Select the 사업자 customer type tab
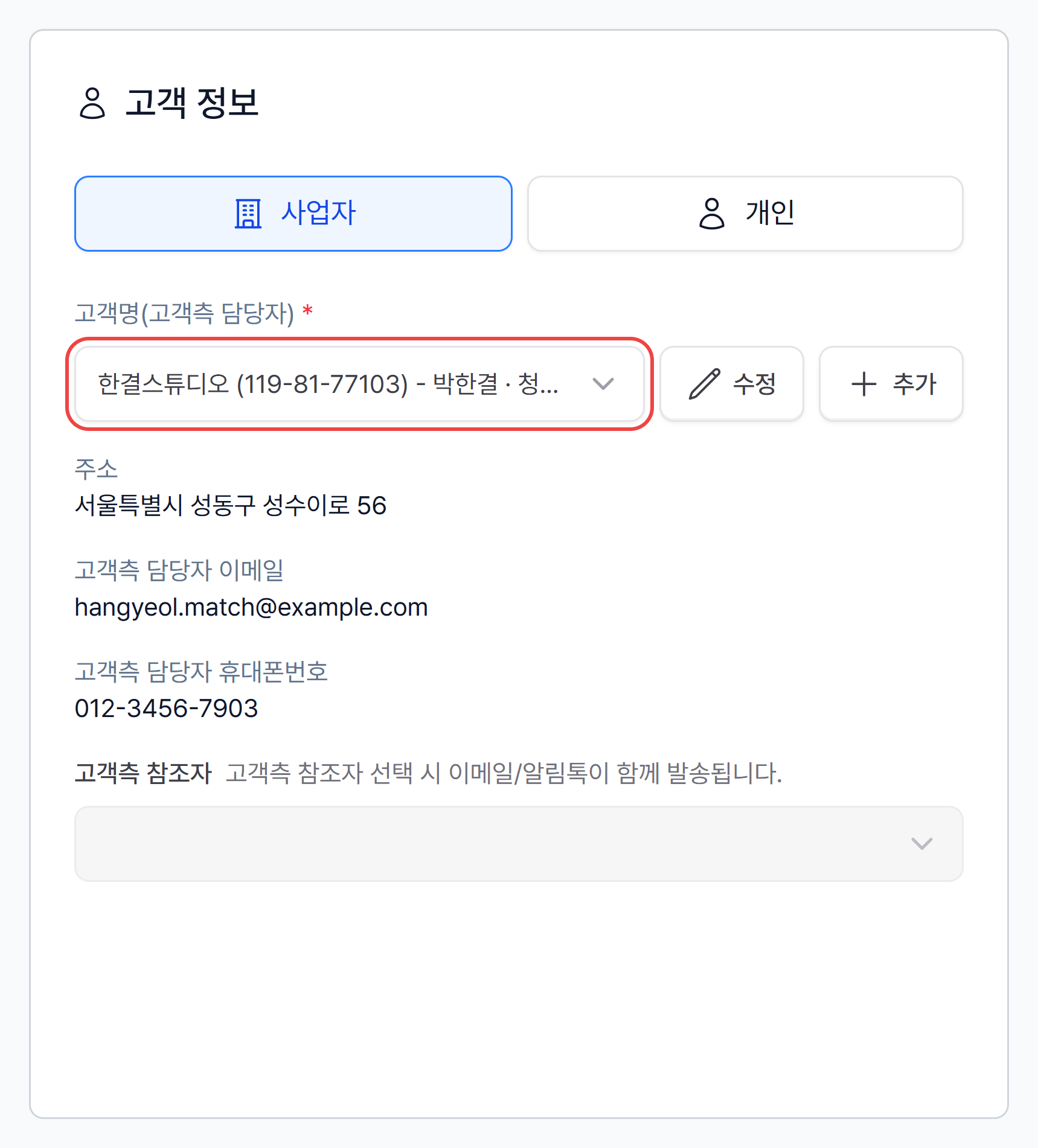This screenshot has width=1038, height=1148. click(x=293, y=214)
